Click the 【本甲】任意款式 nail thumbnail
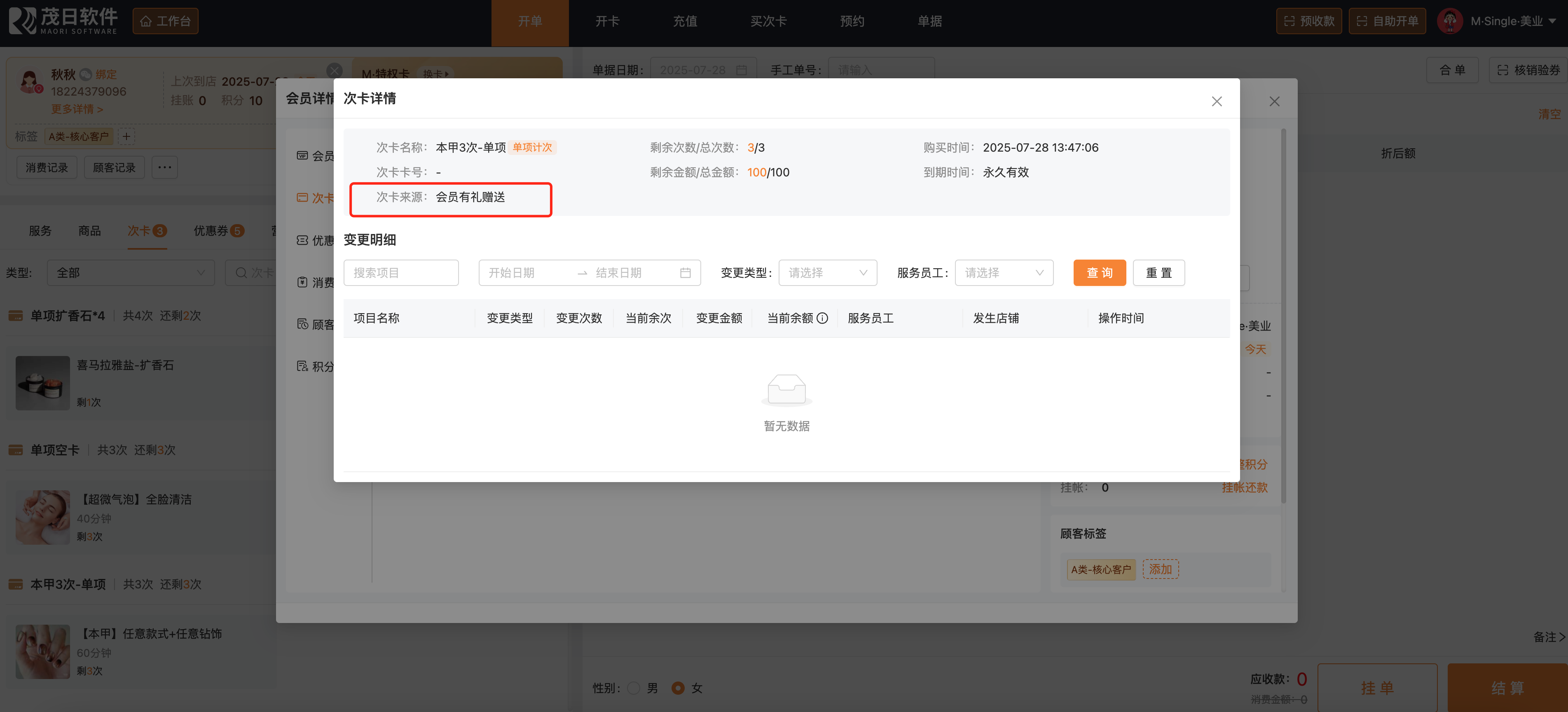The width and height of the screenshot is (1568, 712). click(42, 652)
